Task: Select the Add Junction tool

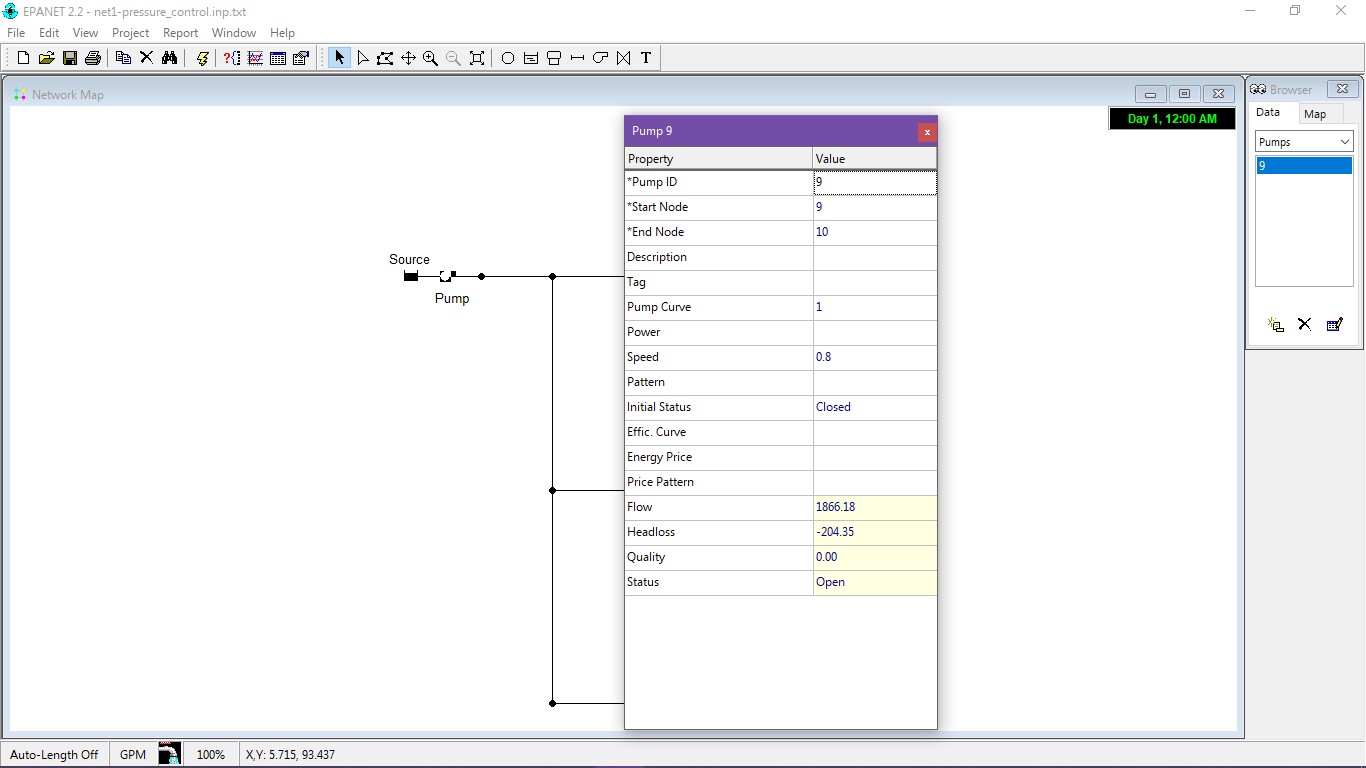Action: [507, 57]
